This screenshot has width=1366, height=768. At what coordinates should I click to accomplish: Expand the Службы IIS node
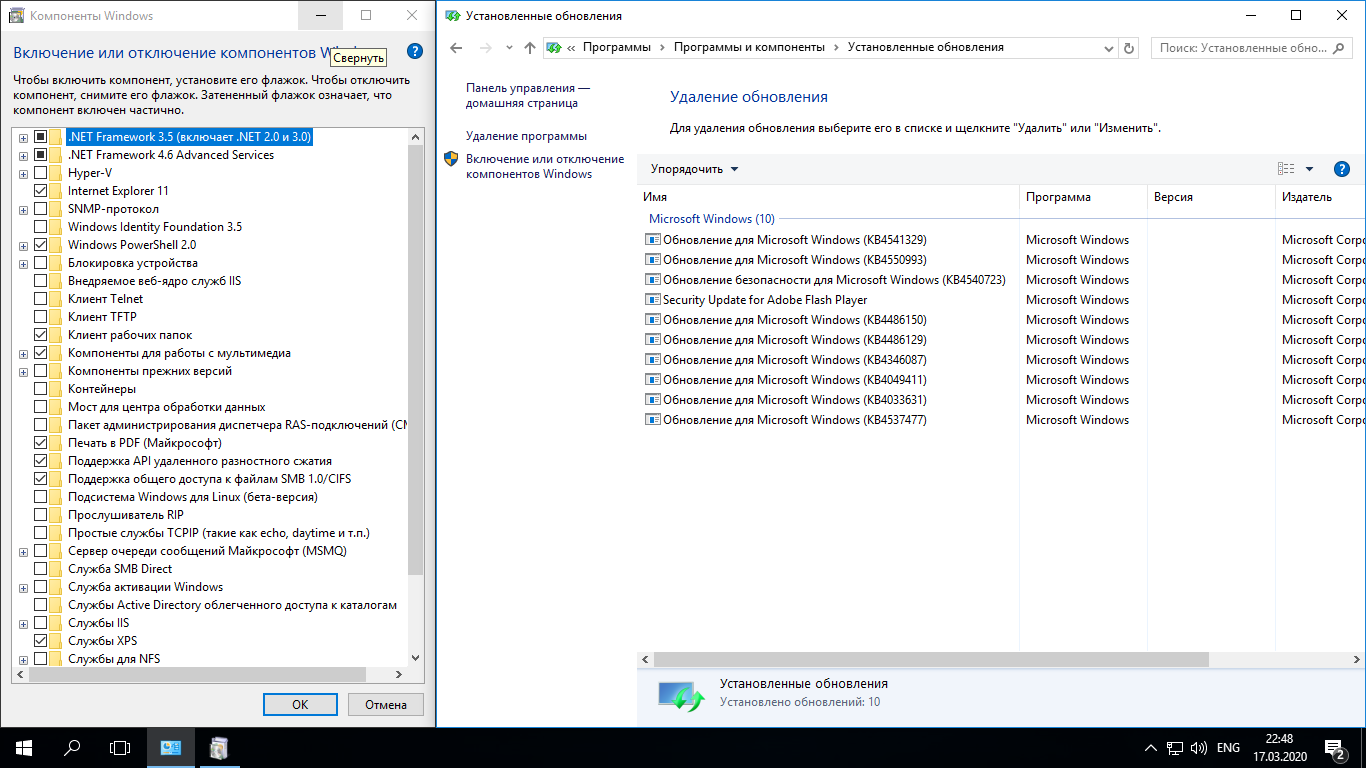(x=23, y=623)
